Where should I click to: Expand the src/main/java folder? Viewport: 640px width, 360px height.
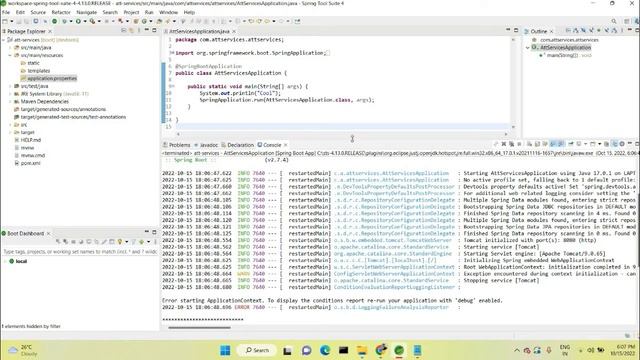(x=11, y=47)
